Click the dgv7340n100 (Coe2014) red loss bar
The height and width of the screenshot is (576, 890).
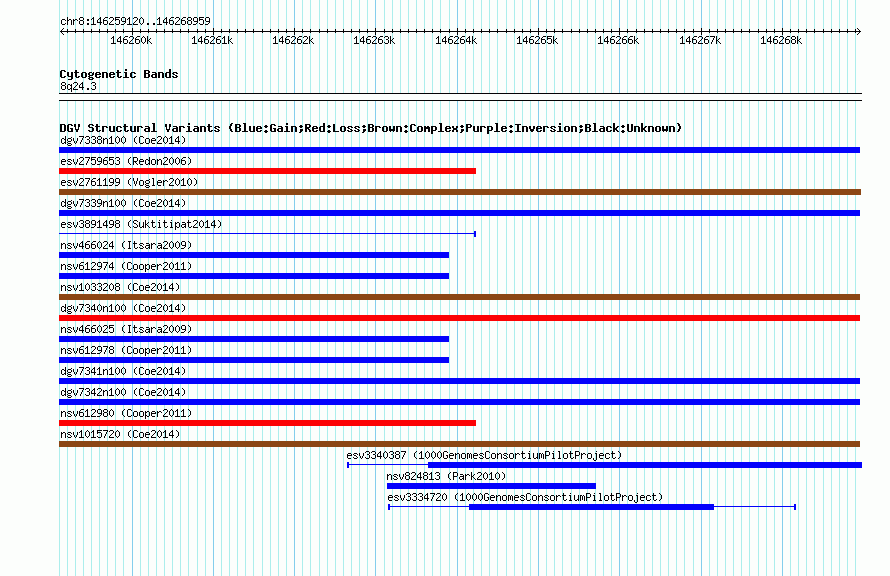pyautogui.click(x=459, y=318)
